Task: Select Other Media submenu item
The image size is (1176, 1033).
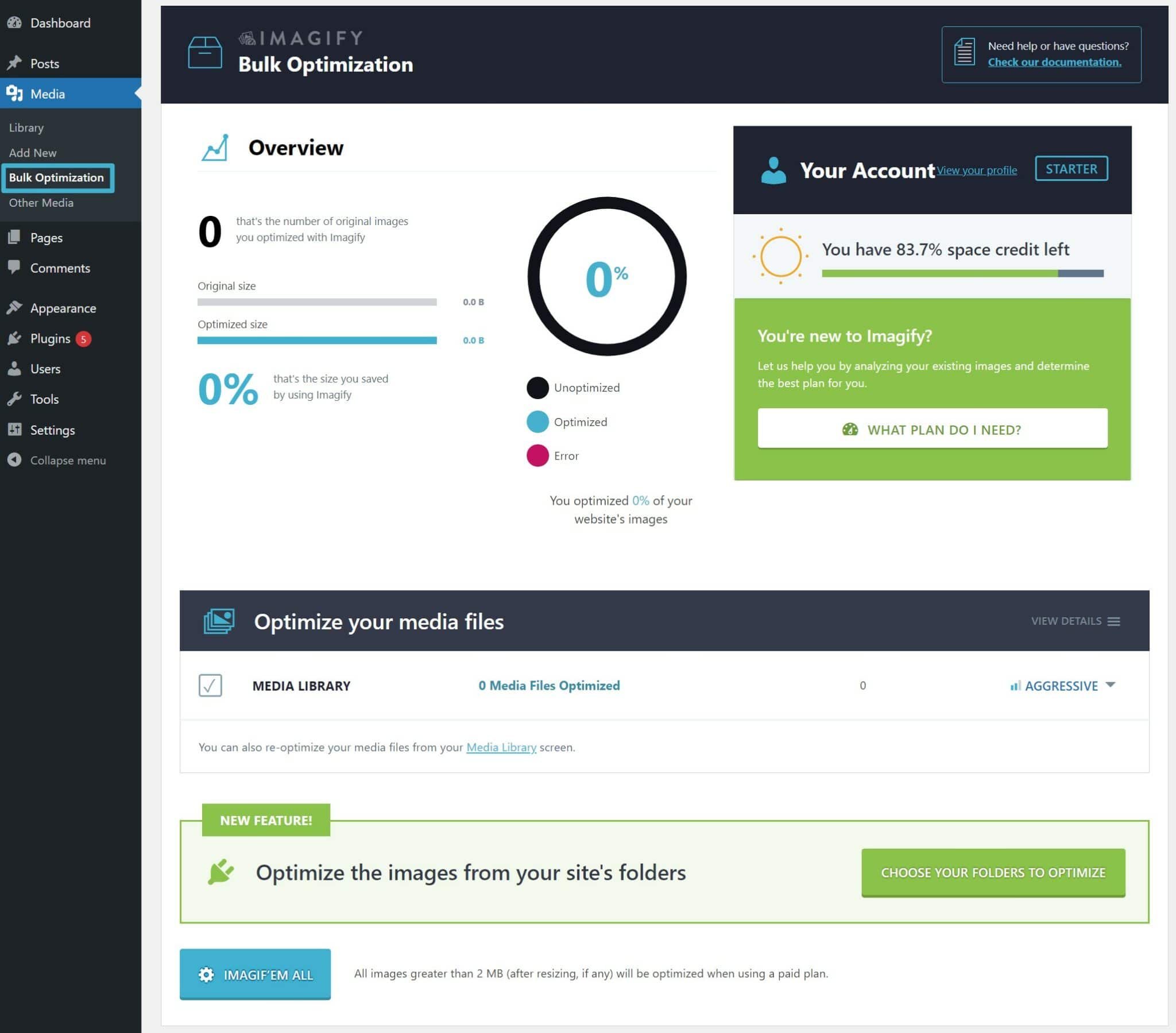Action: click(41, 203)
